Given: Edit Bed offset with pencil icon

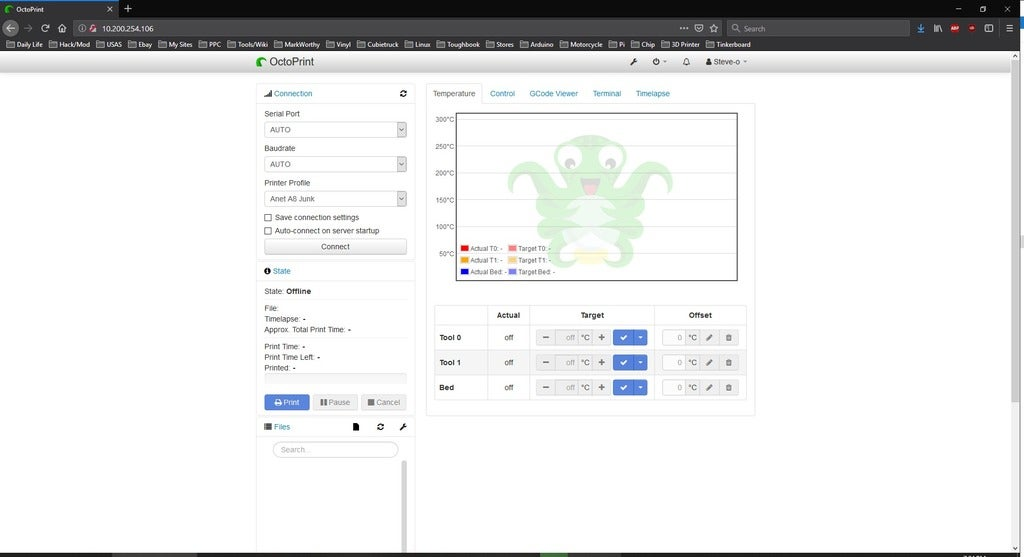Looking at the screenshot, I should 709,387.
